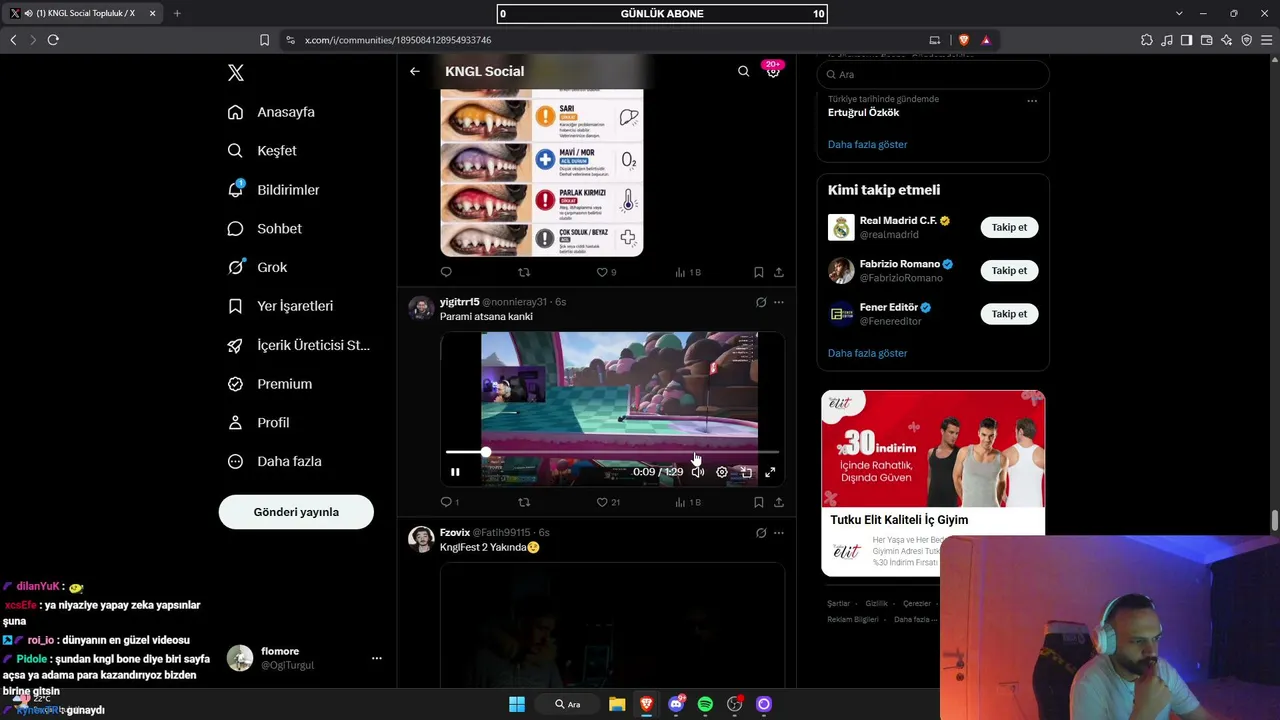Image resolution: width=1280 pixels, height=720 pixels.
Task: Pause the playing video
Action: click(x=455, y=472)
